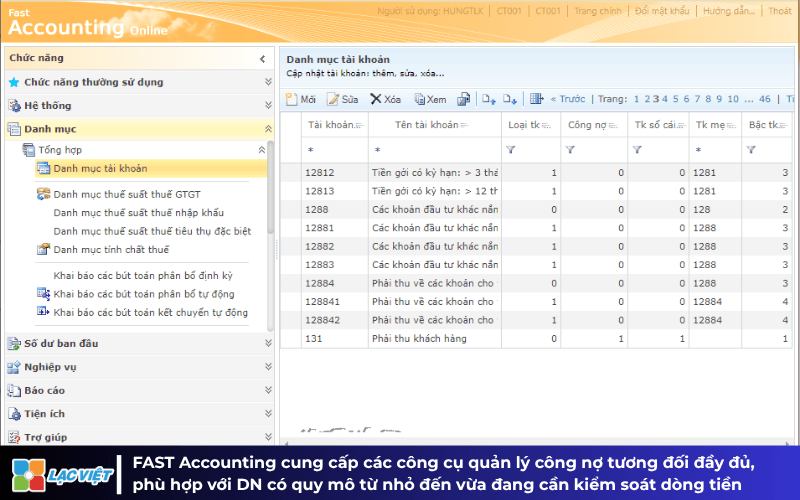Click Hướng dẫn link in header
This screenshot has height=500, width=800.
(x=729, y=11)
